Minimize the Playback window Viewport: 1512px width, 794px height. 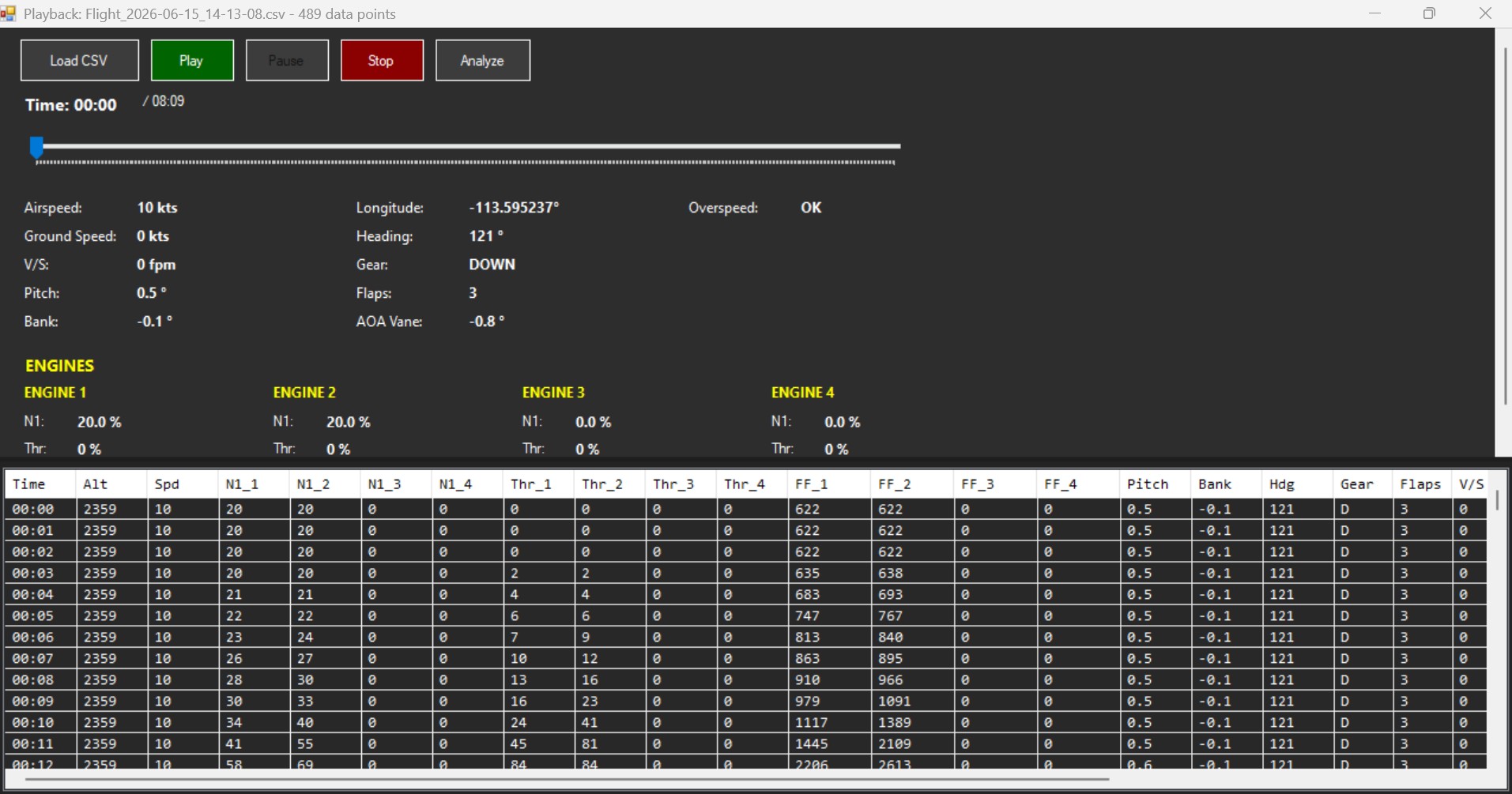click(x=1375, y=13)
